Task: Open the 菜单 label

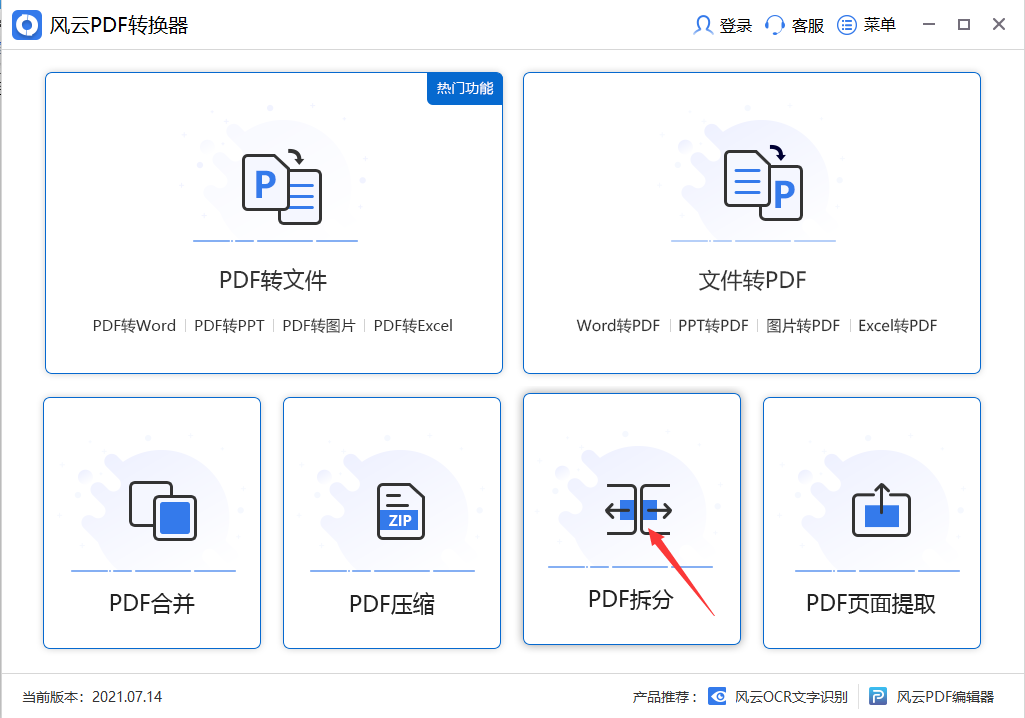Action: click(880, 25)
